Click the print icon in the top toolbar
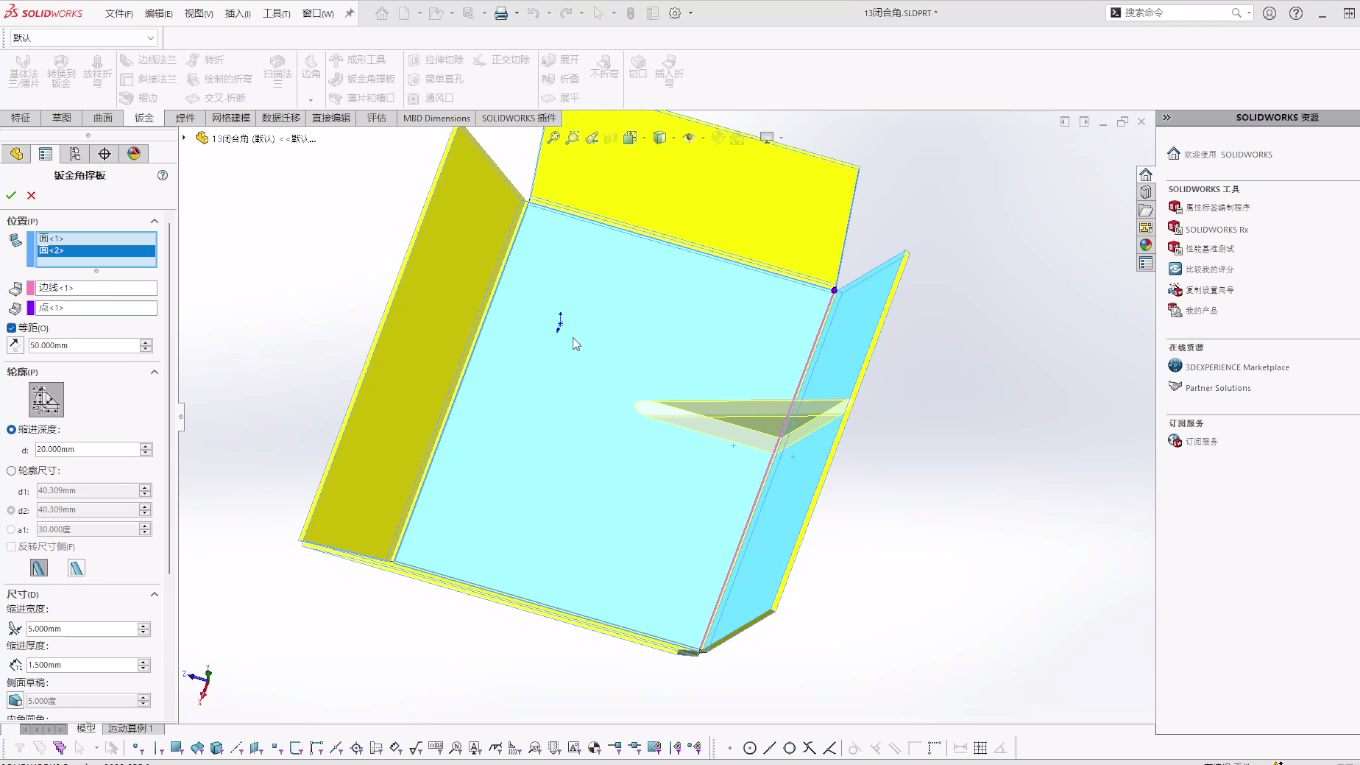The height and width of the screenshot is (765, 1360). [501, 13]
